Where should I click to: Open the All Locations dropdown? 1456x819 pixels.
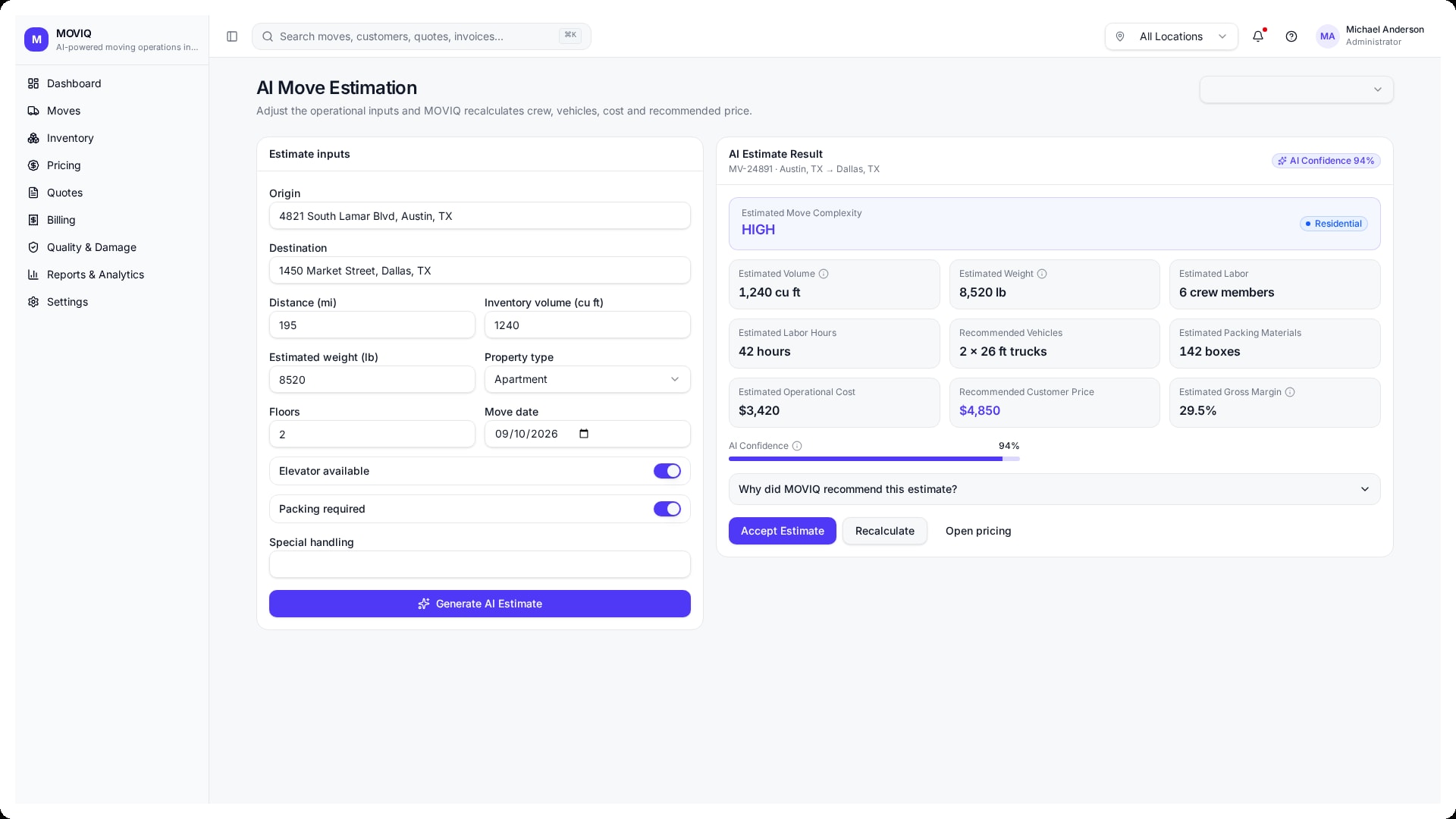(x=1172, y=36)
